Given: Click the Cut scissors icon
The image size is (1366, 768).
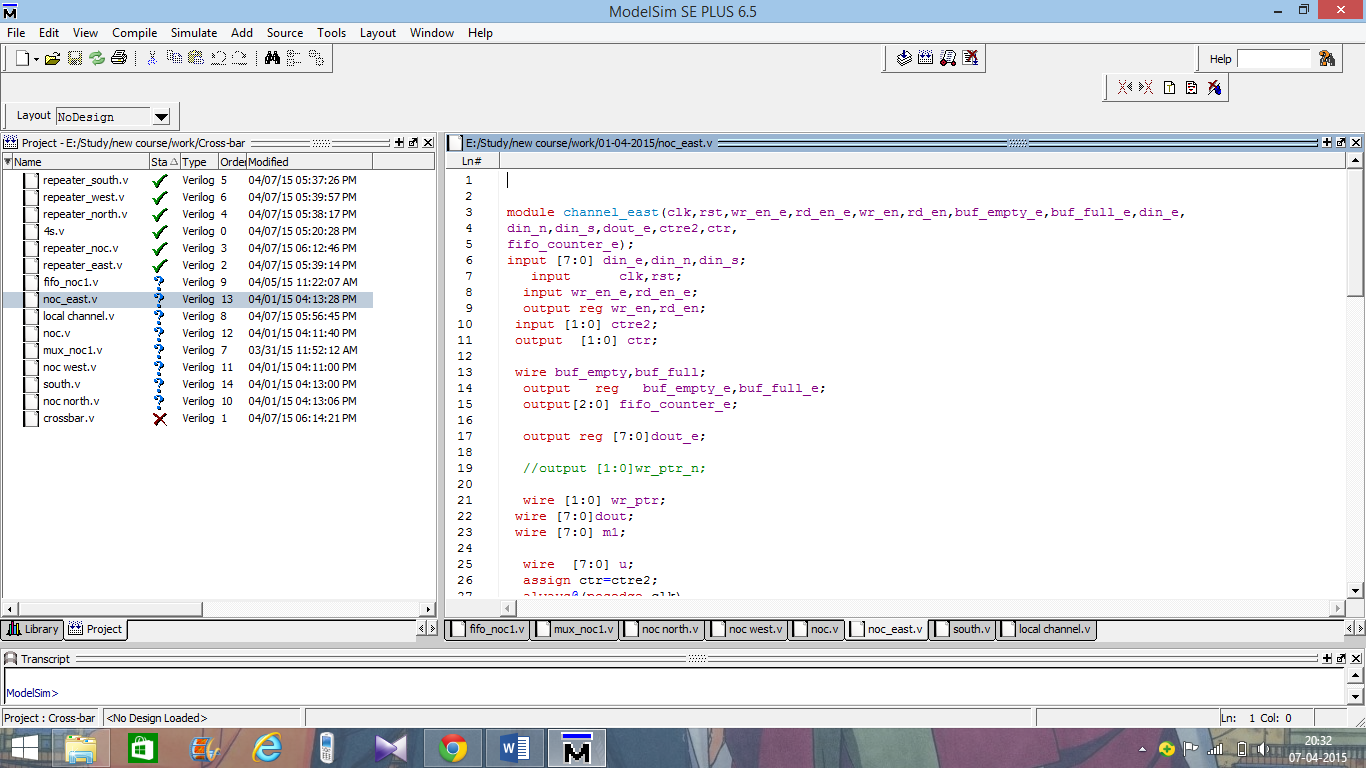Looking at the screenshot, I should click(152, 59).
